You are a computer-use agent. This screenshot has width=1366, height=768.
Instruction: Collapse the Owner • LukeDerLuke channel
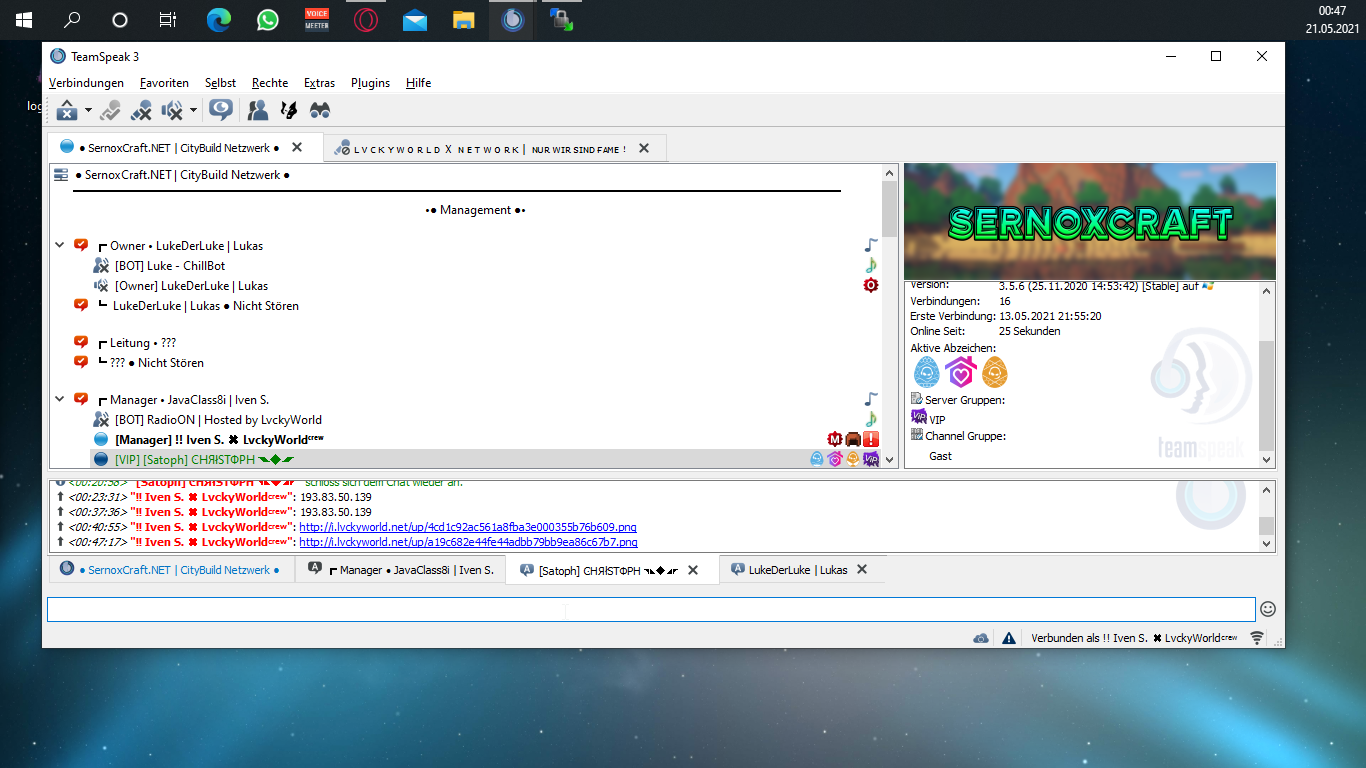click(x=59, y=245)
